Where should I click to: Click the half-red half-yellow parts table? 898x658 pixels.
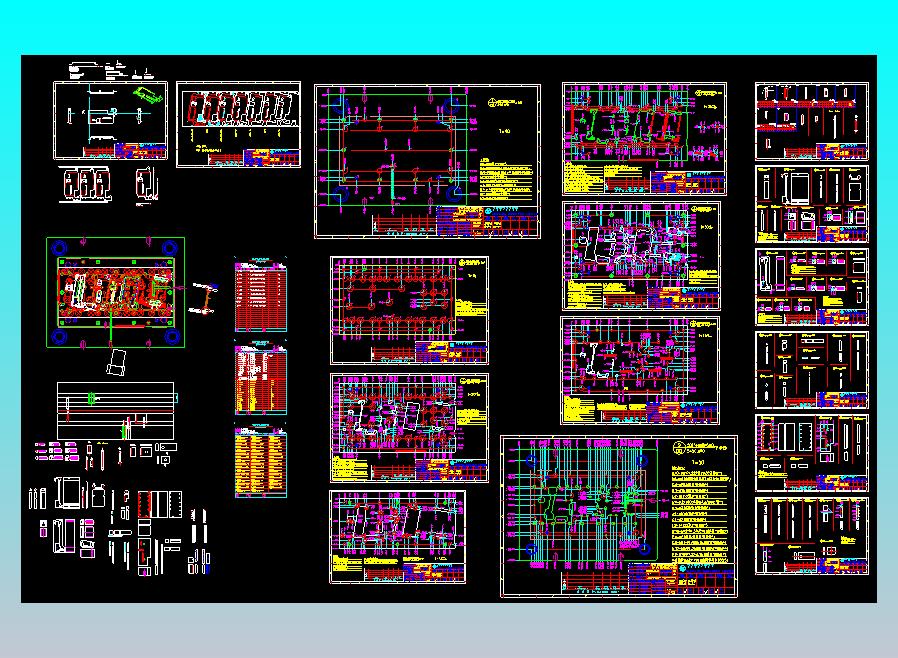(261, 379)
